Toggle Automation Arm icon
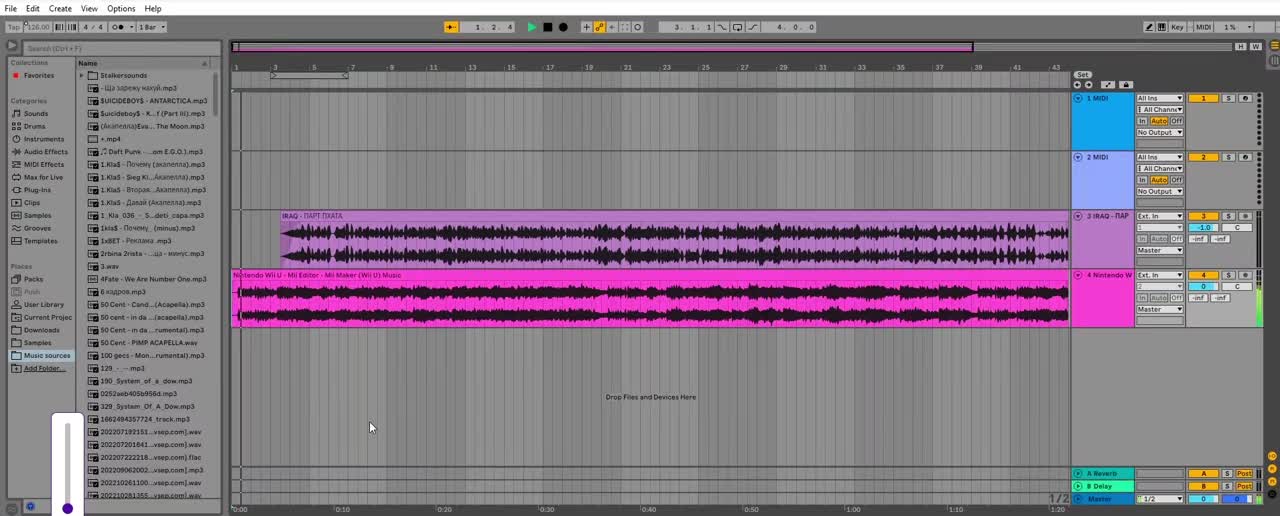The height and width of the screenshot is (516, 1280). point(599,27)
